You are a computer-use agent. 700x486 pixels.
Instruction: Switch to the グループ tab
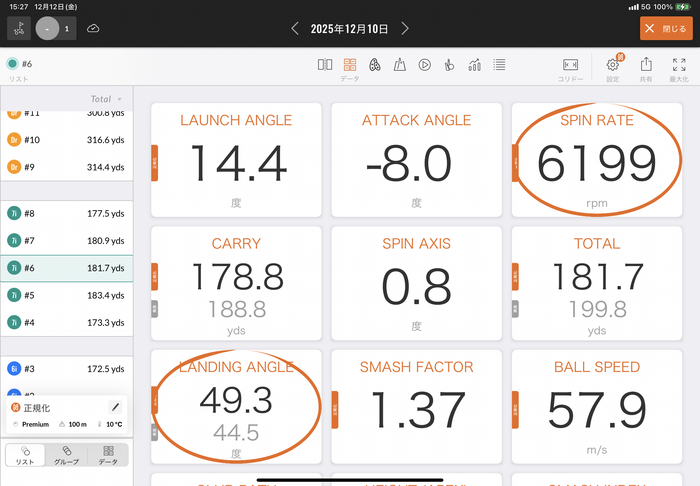[x=67, y=455]
